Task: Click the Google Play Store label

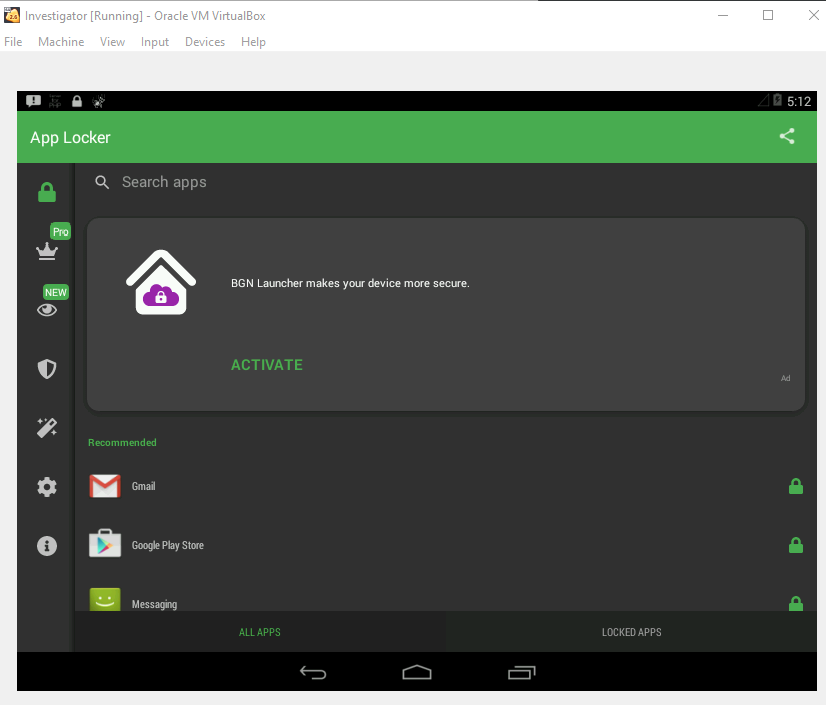Action: [x=168, y=545]
